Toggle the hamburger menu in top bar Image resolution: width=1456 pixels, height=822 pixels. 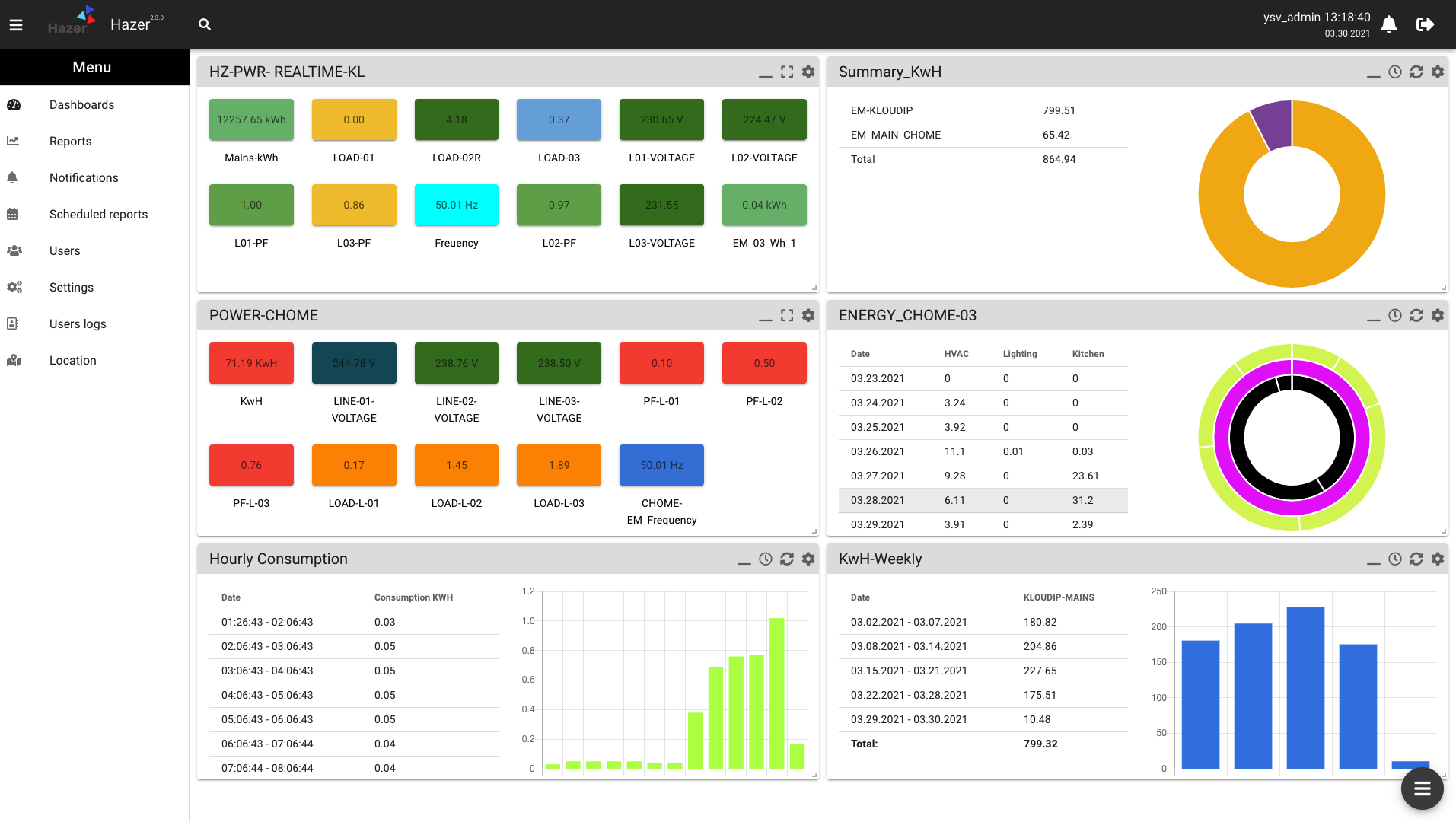pyautogui.click(x=16, y=25)
